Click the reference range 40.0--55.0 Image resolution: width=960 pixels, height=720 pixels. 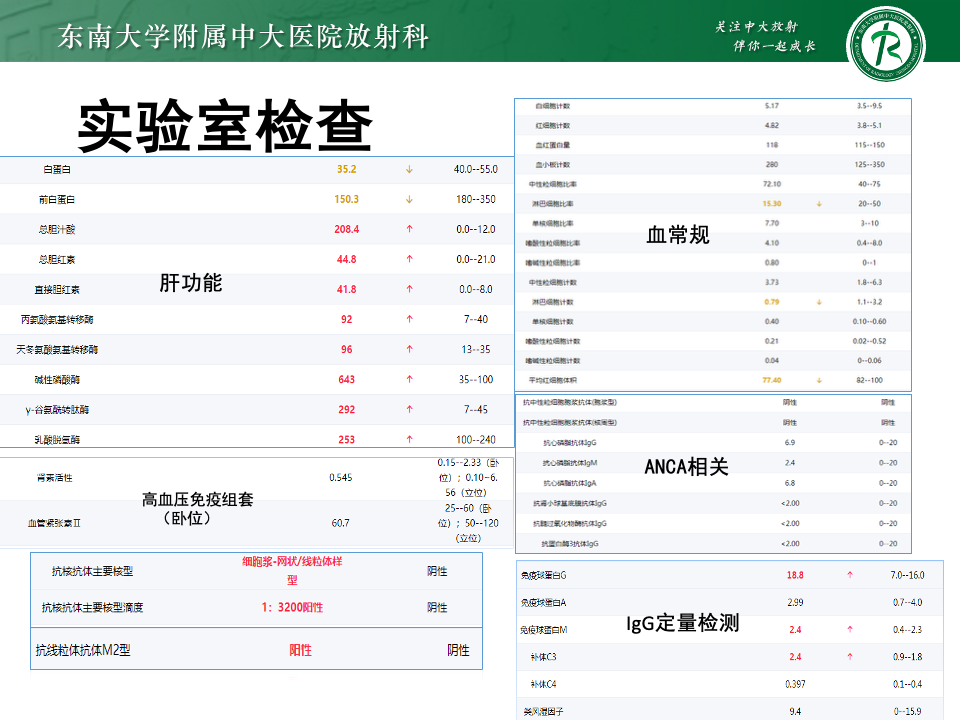(476, 170)
